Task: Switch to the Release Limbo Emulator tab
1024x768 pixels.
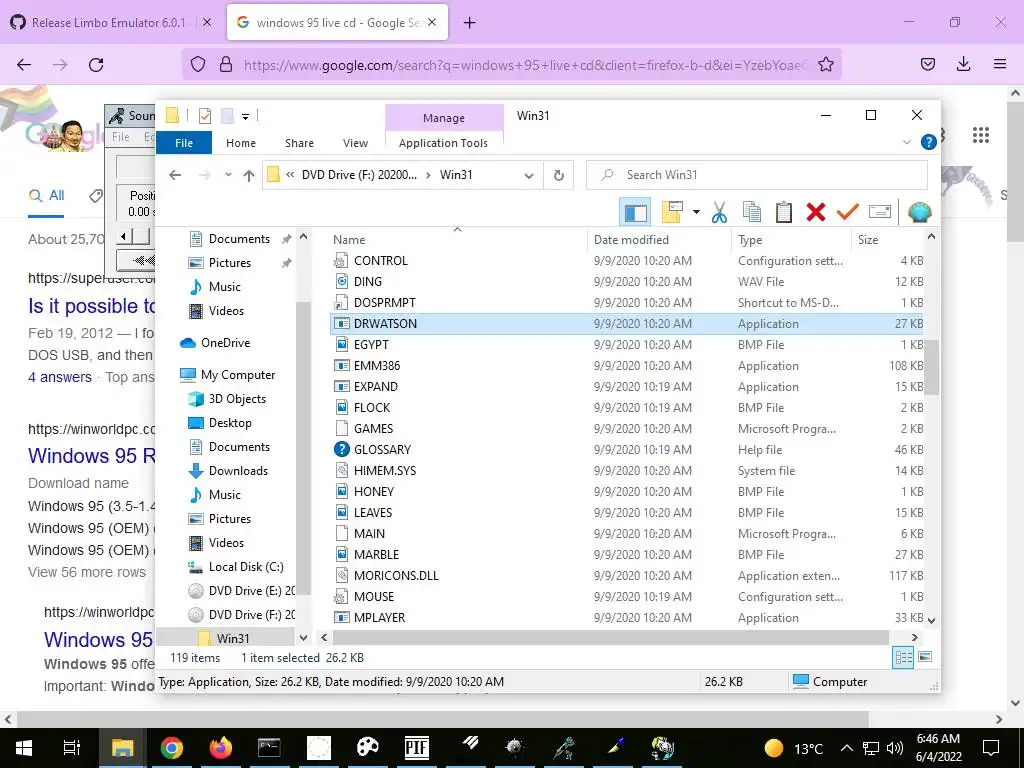Action: point(108,22)
